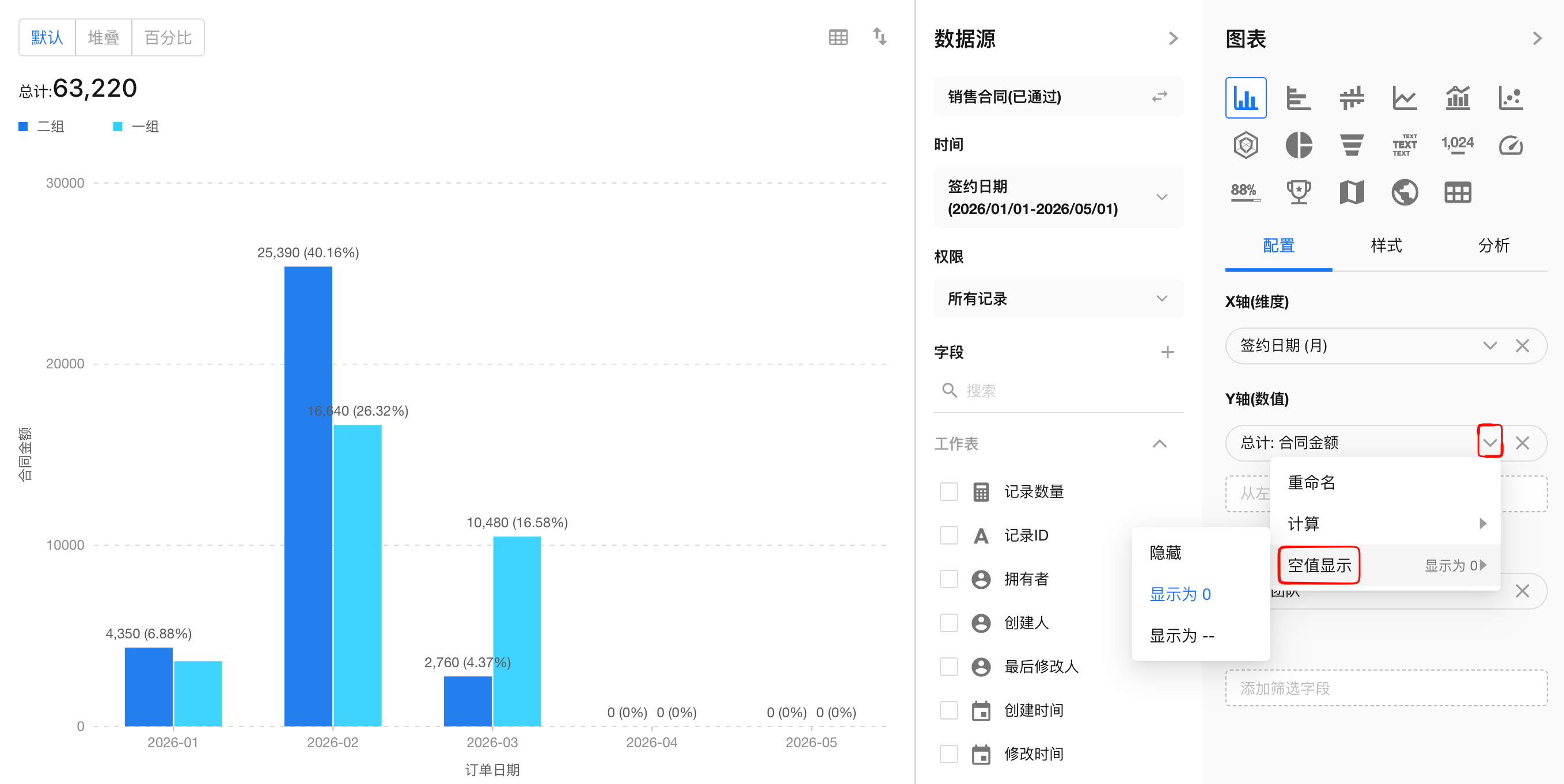Select the funnel chart icon
The image size is (1564, 784).
click(1352, 145)
